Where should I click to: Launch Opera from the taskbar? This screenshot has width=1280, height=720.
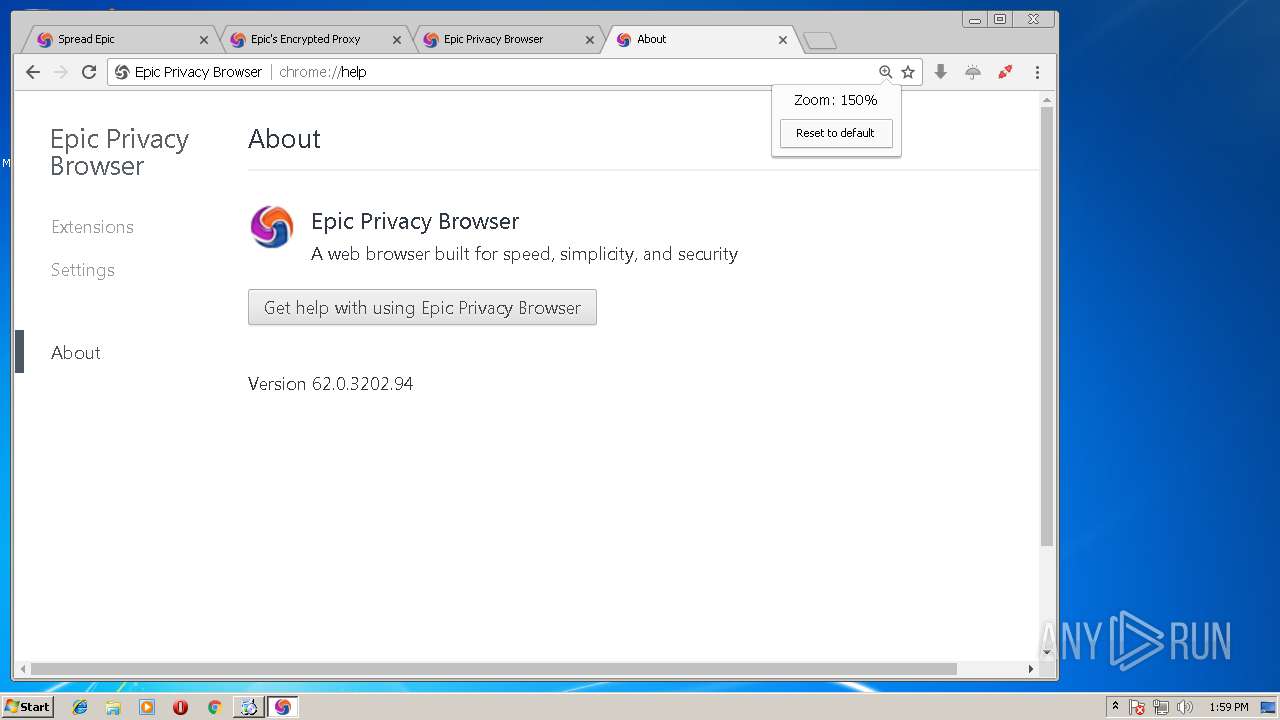pos(180,707)
